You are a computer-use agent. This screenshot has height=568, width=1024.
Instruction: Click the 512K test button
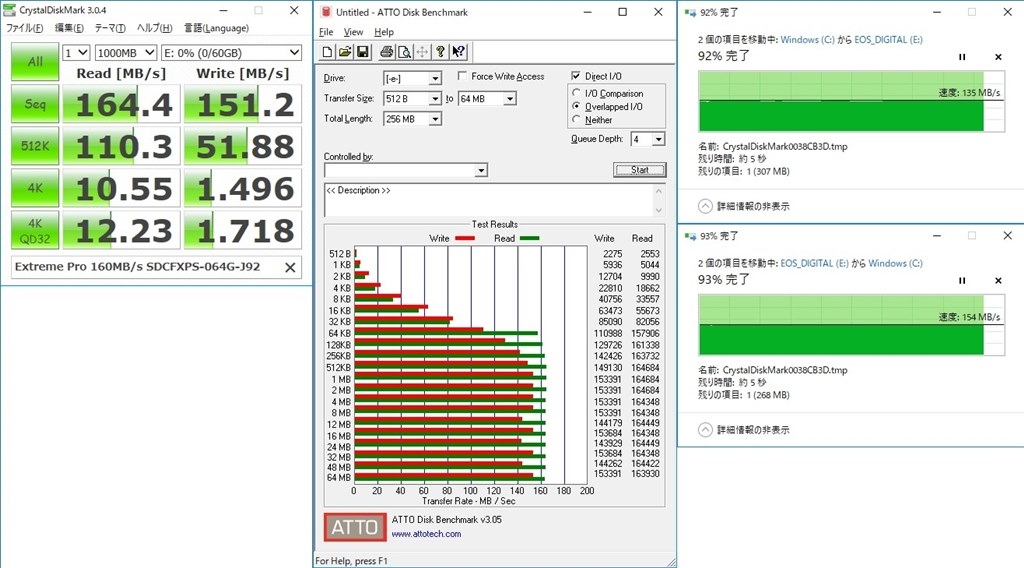click(35, 146)
